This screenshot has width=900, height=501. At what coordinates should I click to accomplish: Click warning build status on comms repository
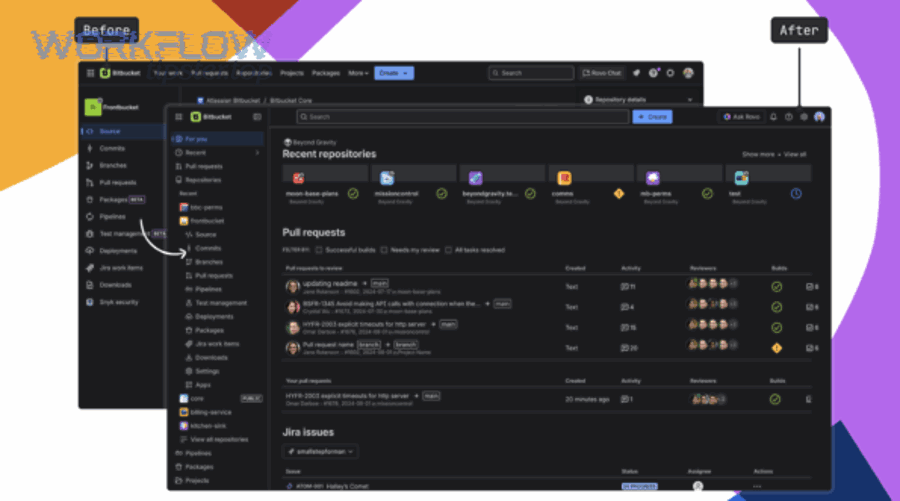(x=618, y=193)
